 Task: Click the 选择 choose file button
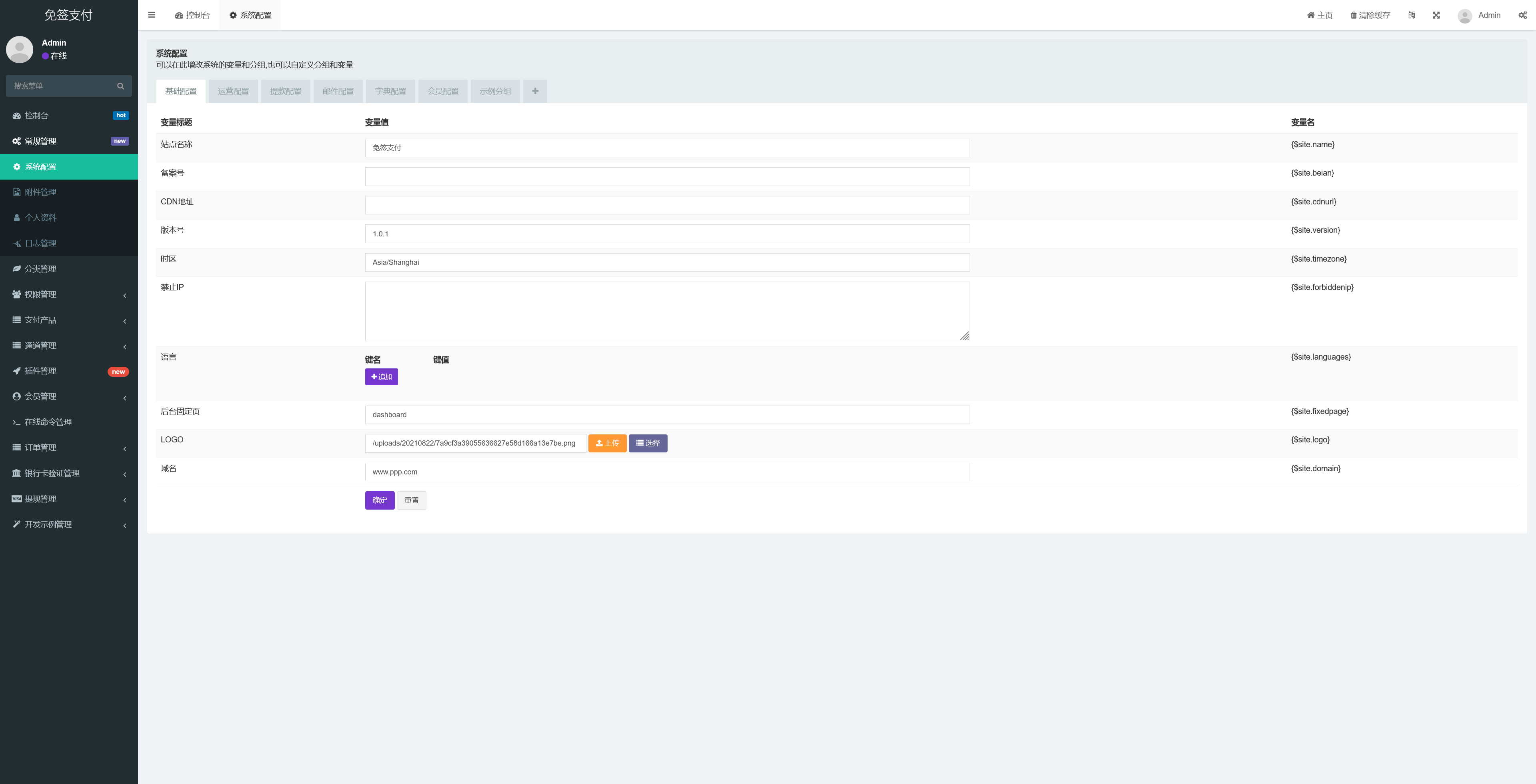(648, 443)
